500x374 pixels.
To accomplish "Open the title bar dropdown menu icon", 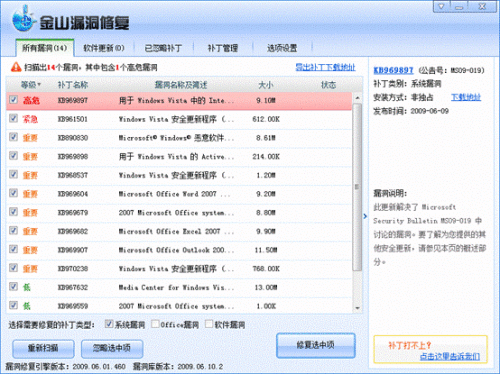I will pyautogui.click(x=441, y=6).
